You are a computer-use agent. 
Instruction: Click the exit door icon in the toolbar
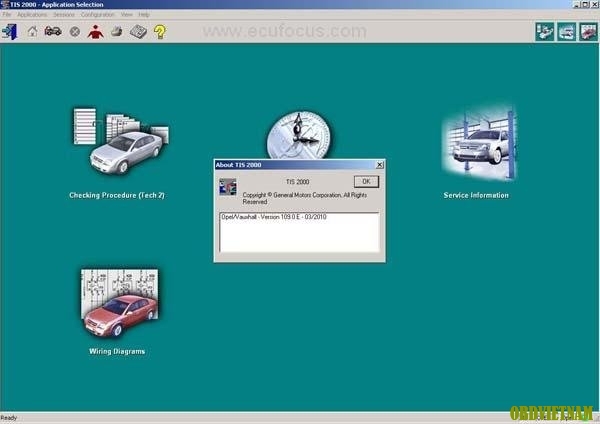10,31
